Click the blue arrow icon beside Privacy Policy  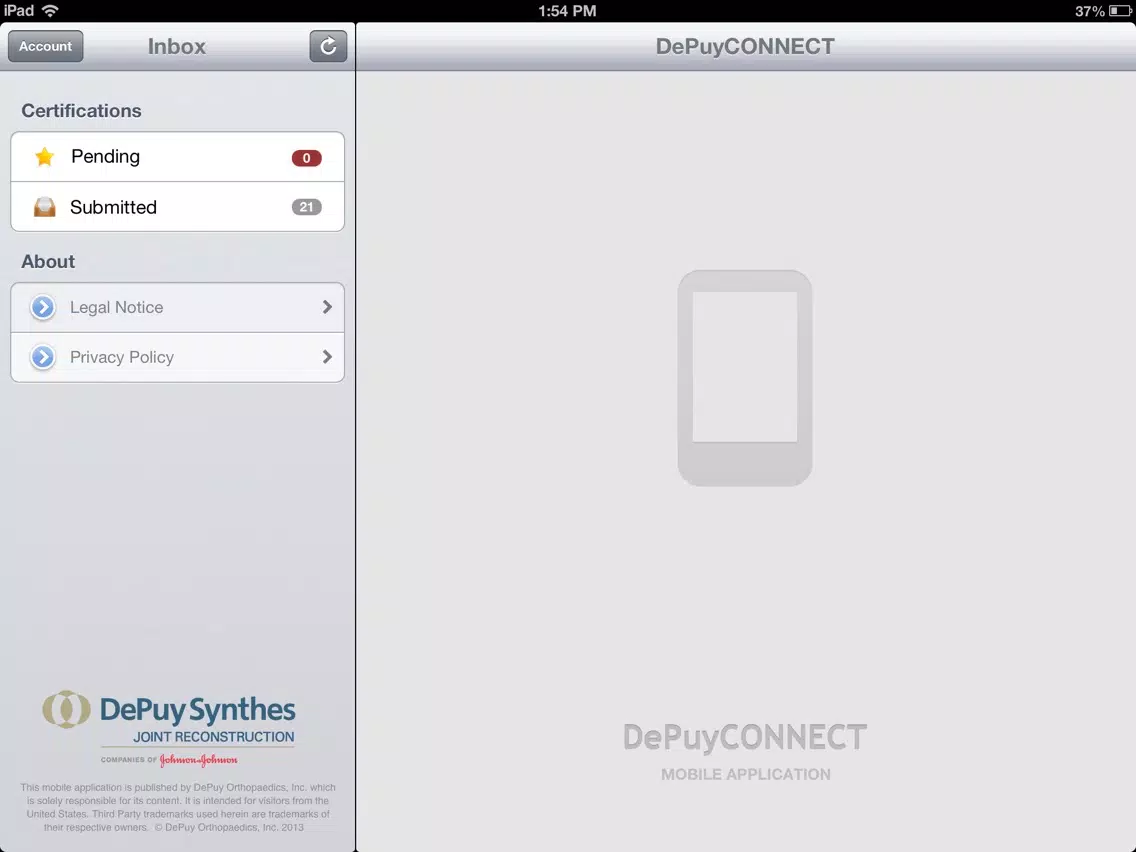tap(43, 357)
